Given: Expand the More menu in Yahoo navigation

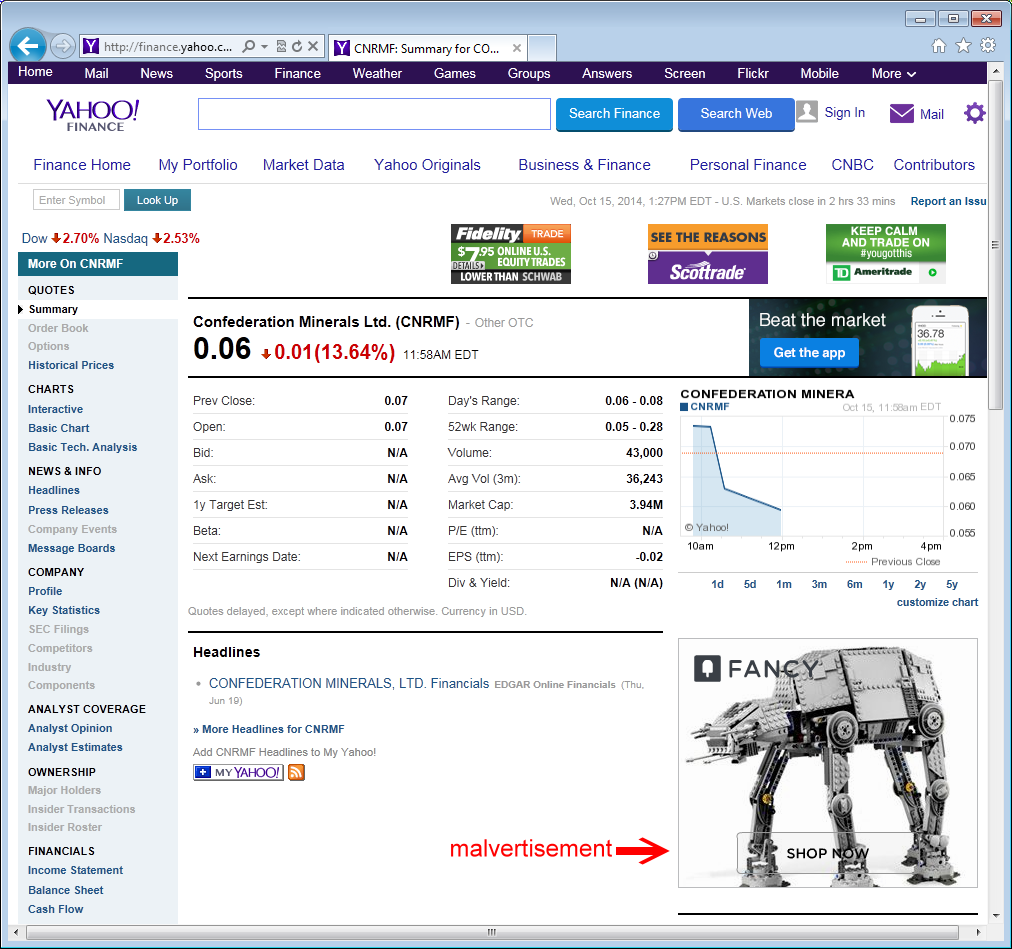Looking at the screenshot, I should (x=894, y=74).
